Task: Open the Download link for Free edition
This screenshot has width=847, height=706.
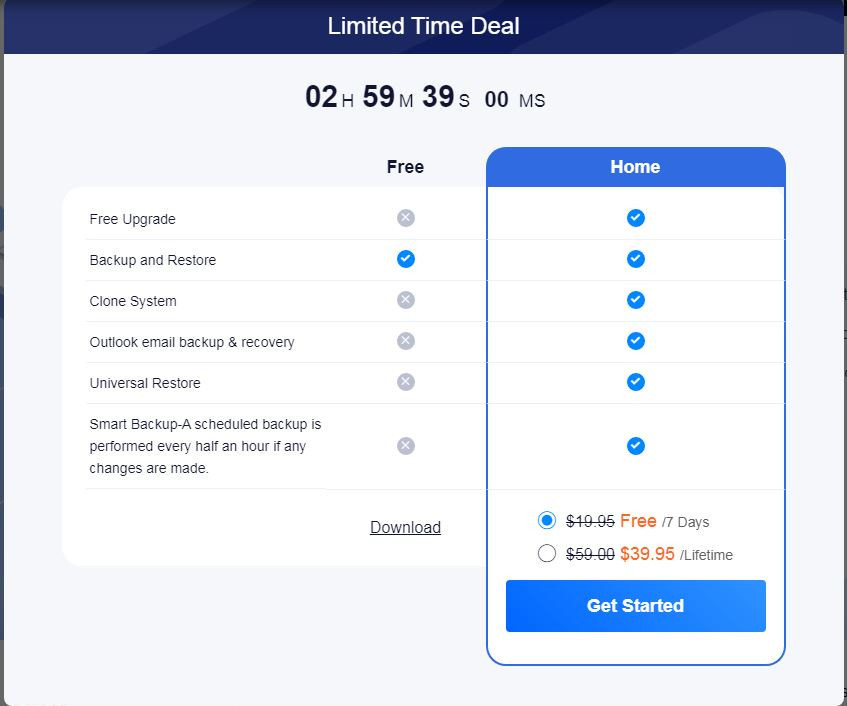Action: click(x=405, y=527)
